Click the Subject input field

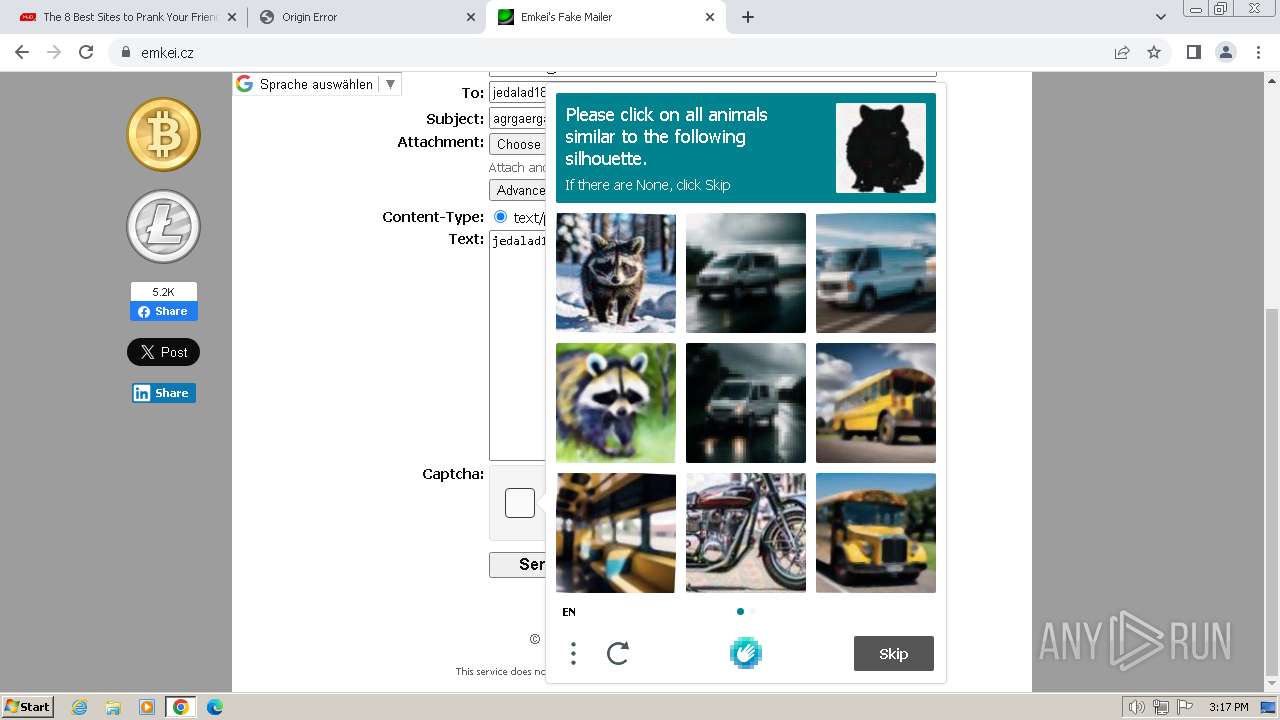(x=518, y=119)
